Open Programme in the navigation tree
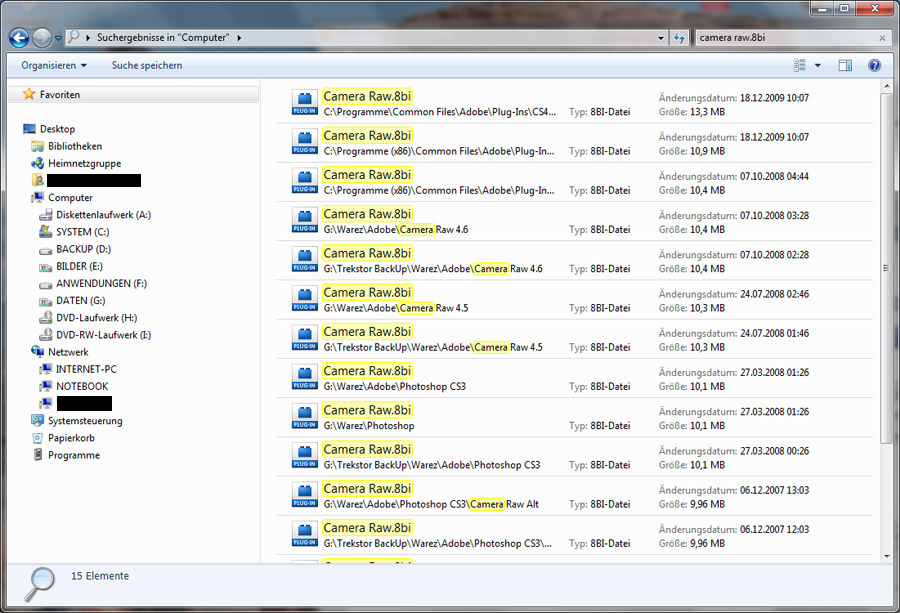 [74, 455]
